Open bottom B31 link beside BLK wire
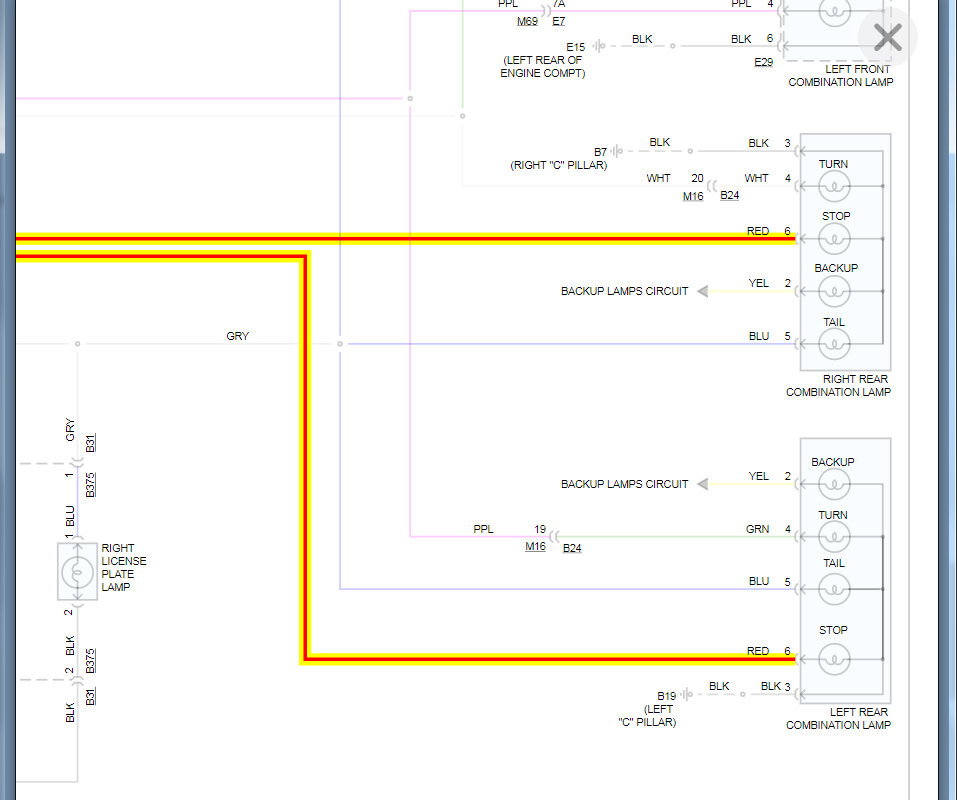The image size is (957, 800). click(90, 696)
